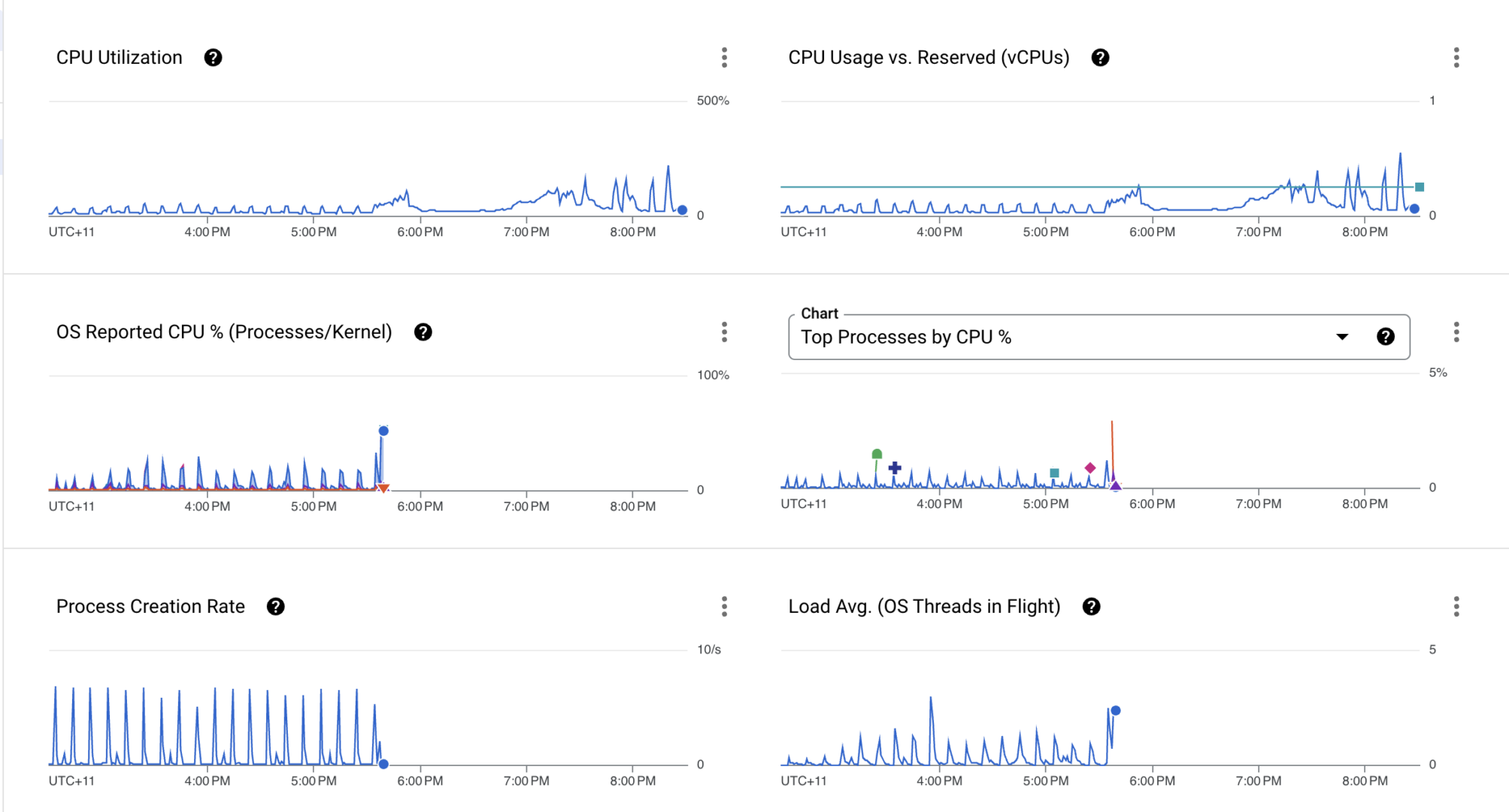Open help icon inside Top Processes chart selector
The width and height of the screenshot is (1509, 812).
(x=1386, y=337)
